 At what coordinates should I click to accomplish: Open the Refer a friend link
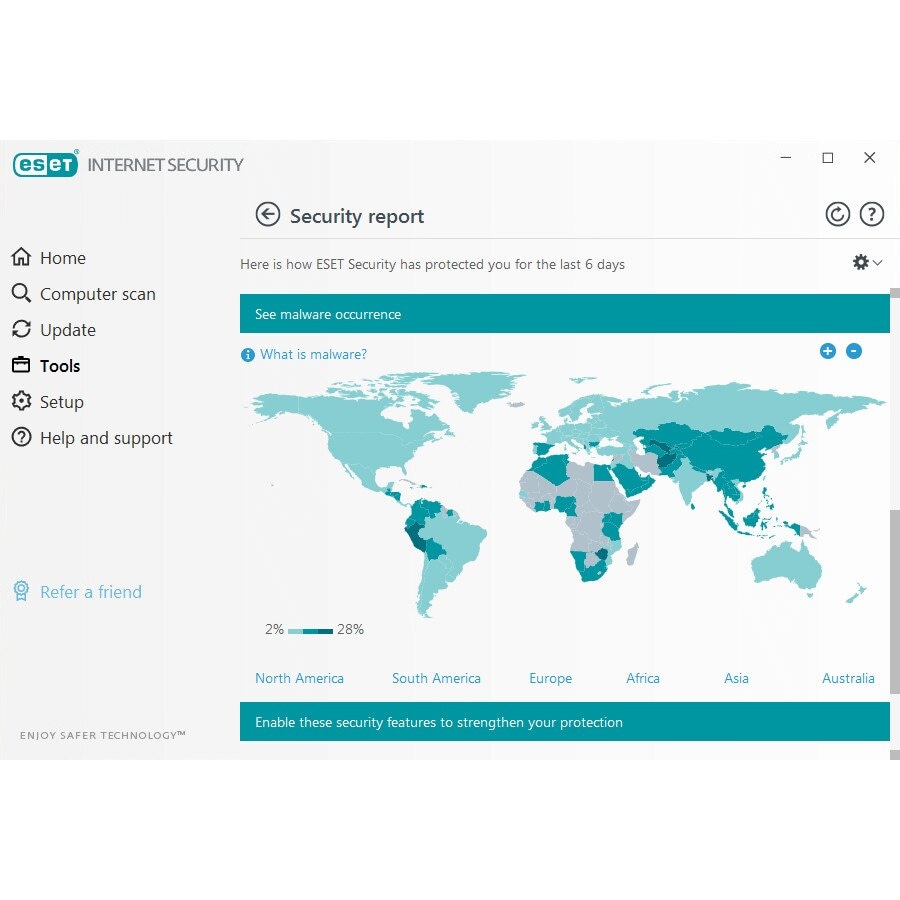point(91,592)
